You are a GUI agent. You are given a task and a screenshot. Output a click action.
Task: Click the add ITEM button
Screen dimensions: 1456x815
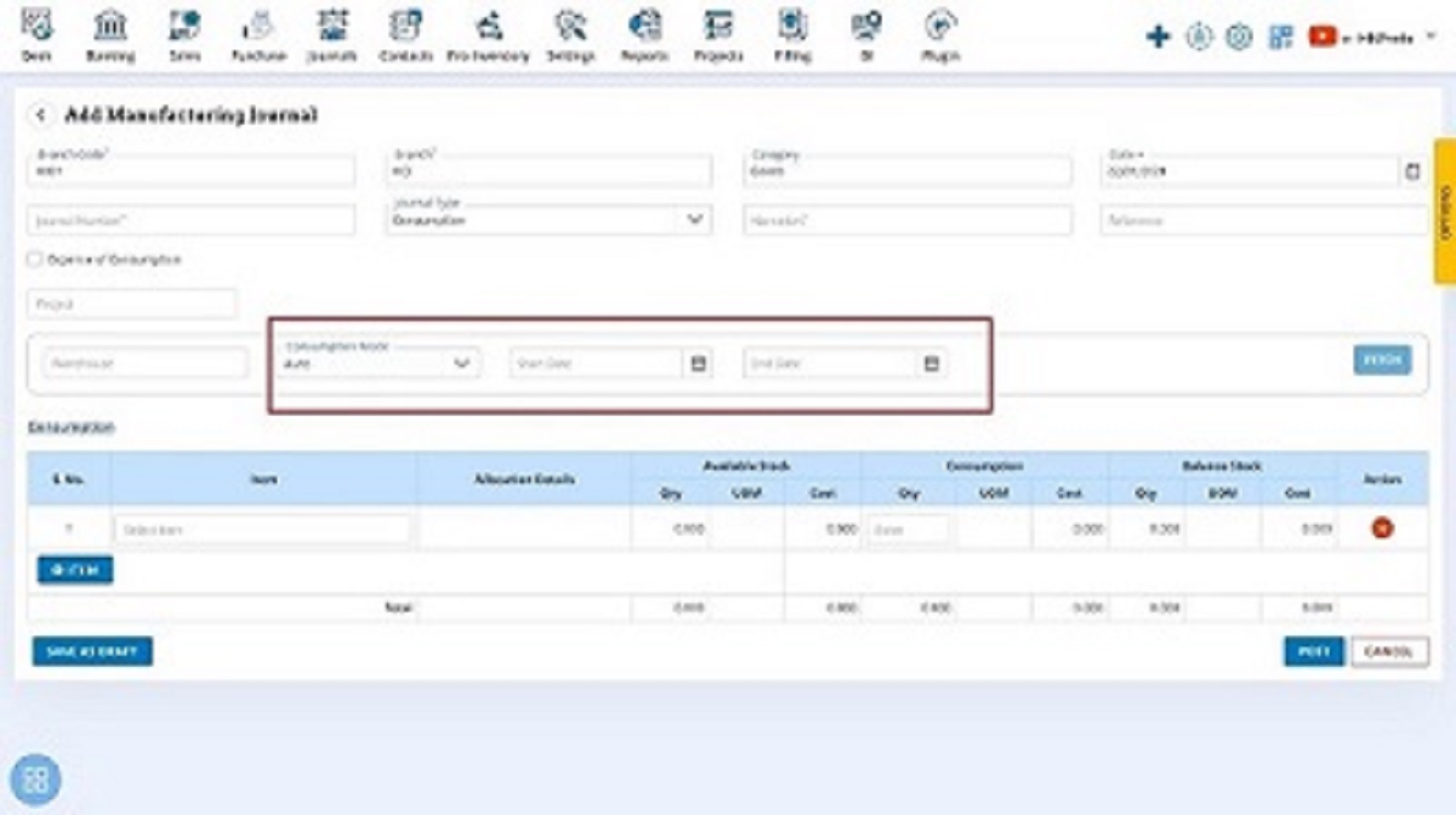tap(75, 570)
